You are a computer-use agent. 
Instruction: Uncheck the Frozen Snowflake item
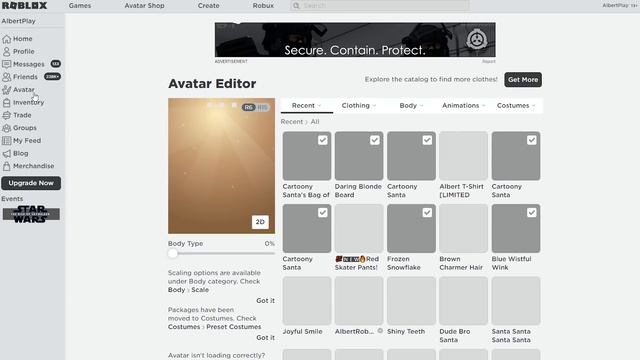pos(427,213)
